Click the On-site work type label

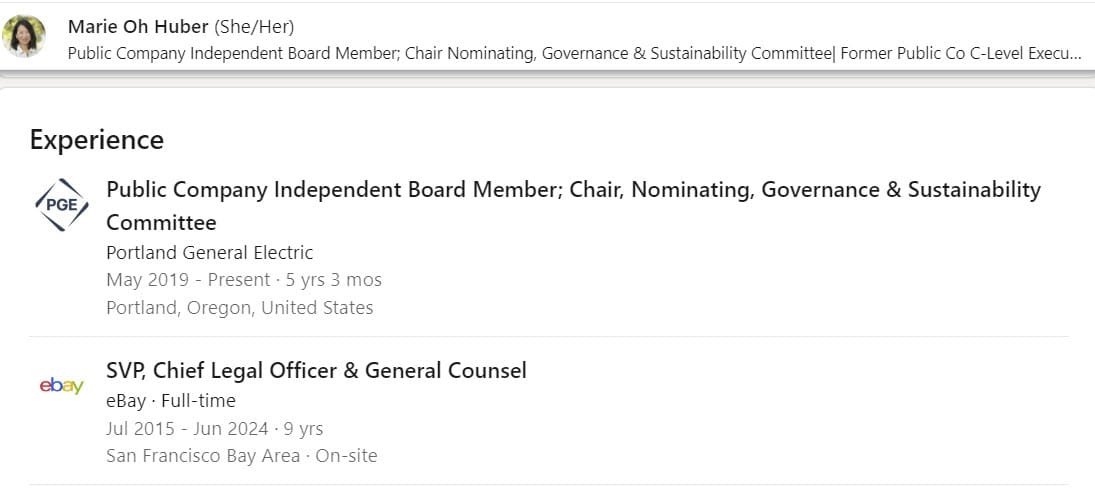[x=346, y=456]
